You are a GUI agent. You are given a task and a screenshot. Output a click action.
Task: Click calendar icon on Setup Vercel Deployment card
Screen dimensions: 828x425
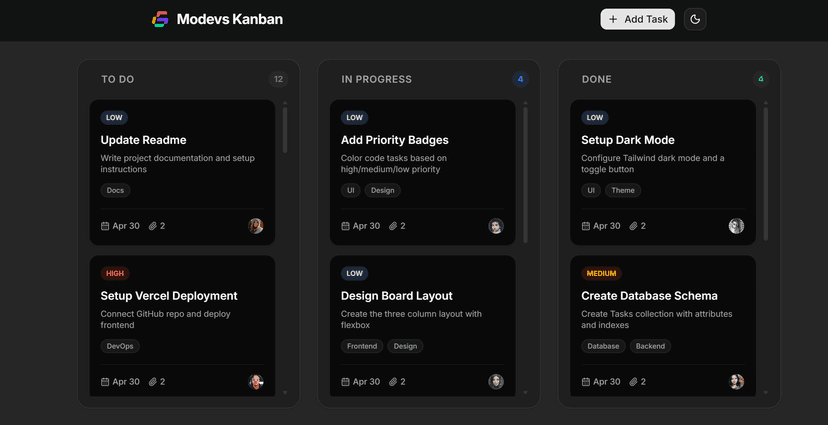tap(105, 382)
